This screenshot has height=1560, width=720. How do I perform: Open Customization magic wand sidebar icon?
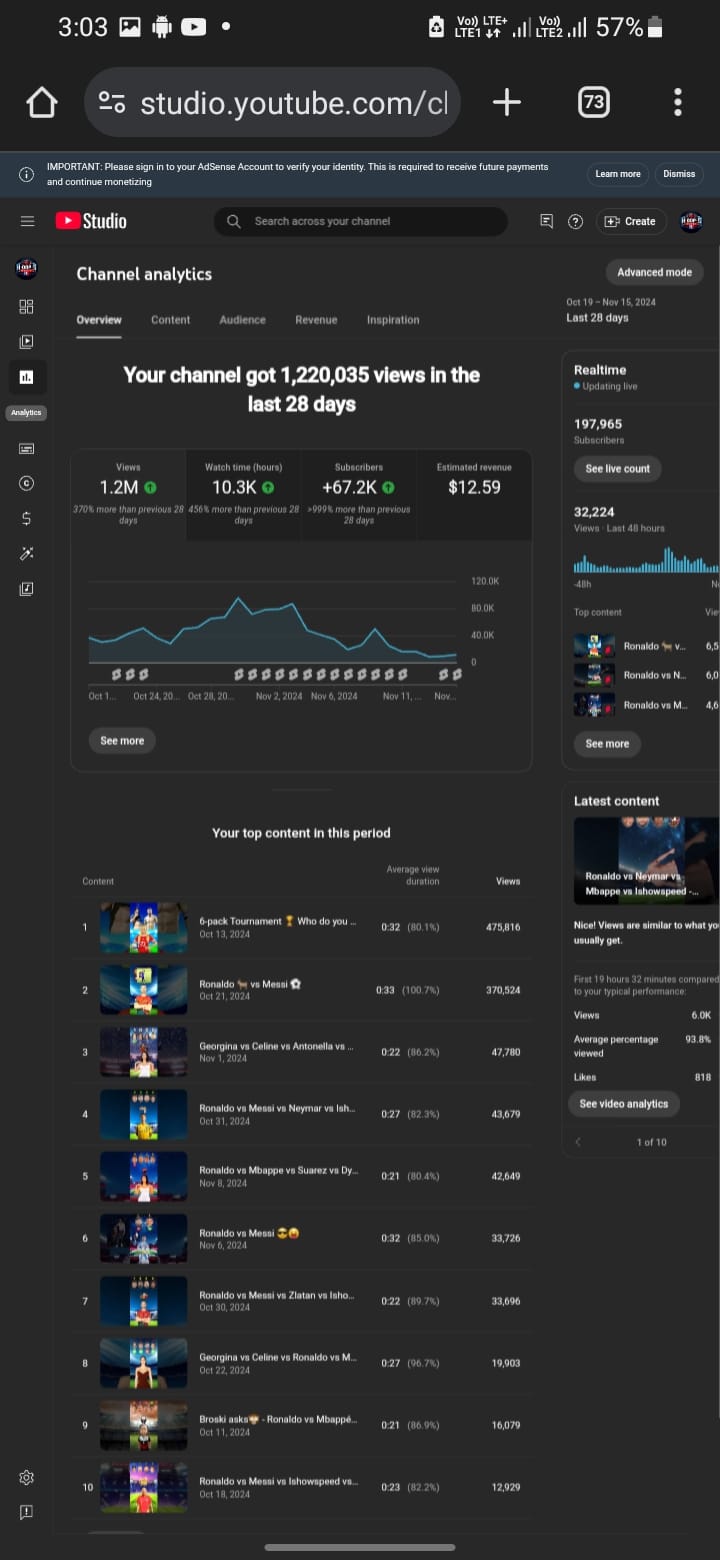(x=27, y=554)
